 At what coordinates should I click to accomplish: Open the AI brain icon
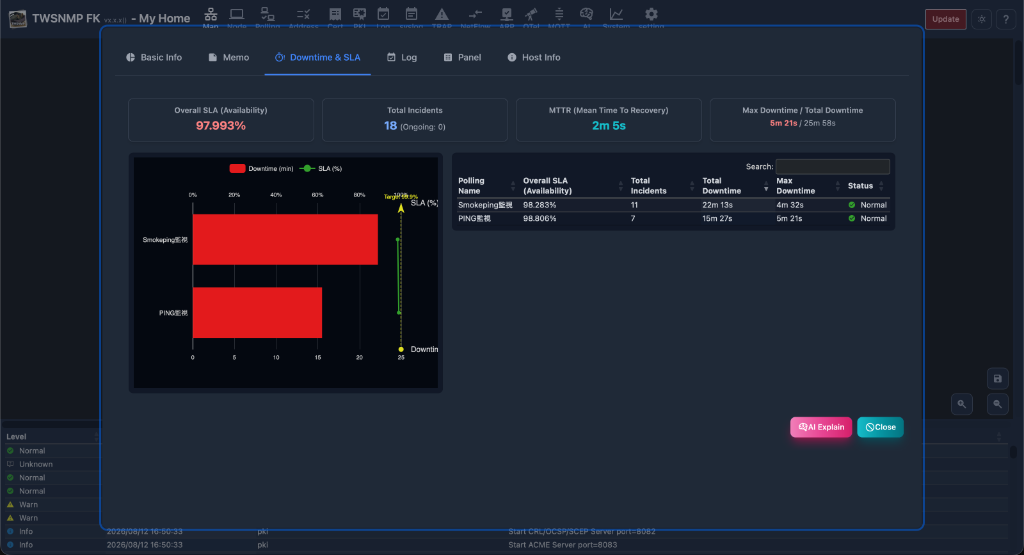[586, 14]
